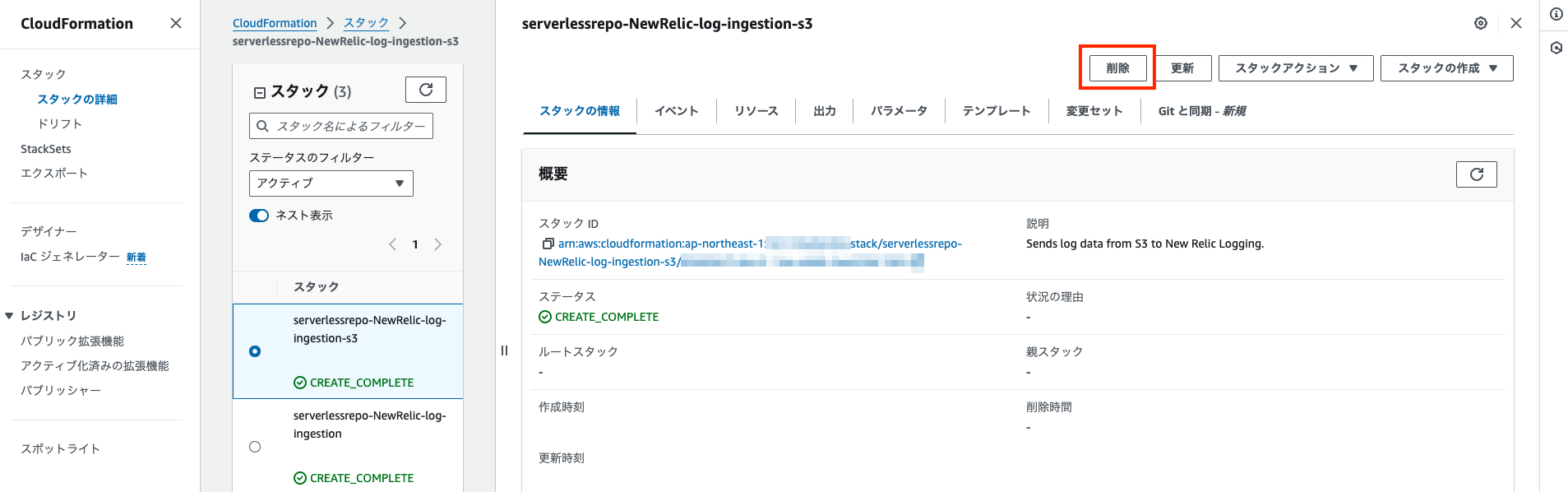Select serverlessrepo-NewRelic-log-ingestion stack radio
This screenshot has width=1568, height=492.
255,447
